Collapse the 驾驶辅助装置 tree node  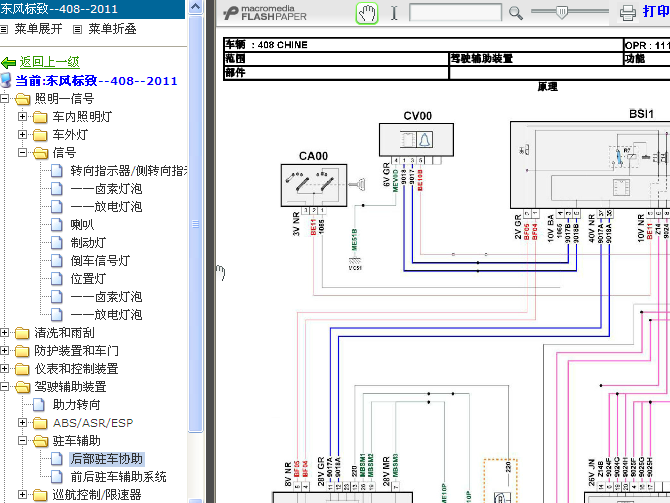point(4,386)
